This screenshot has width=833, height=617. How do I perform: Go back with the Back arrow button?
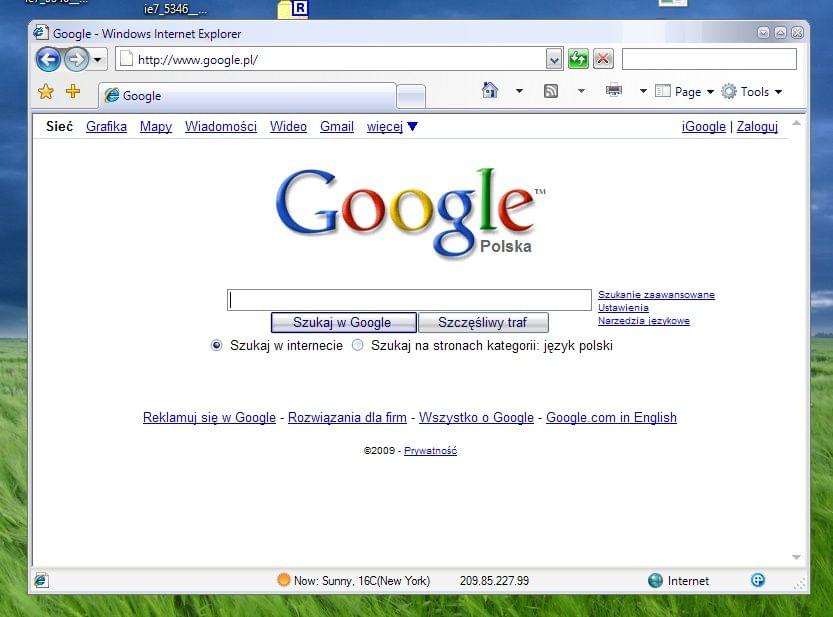48,59
